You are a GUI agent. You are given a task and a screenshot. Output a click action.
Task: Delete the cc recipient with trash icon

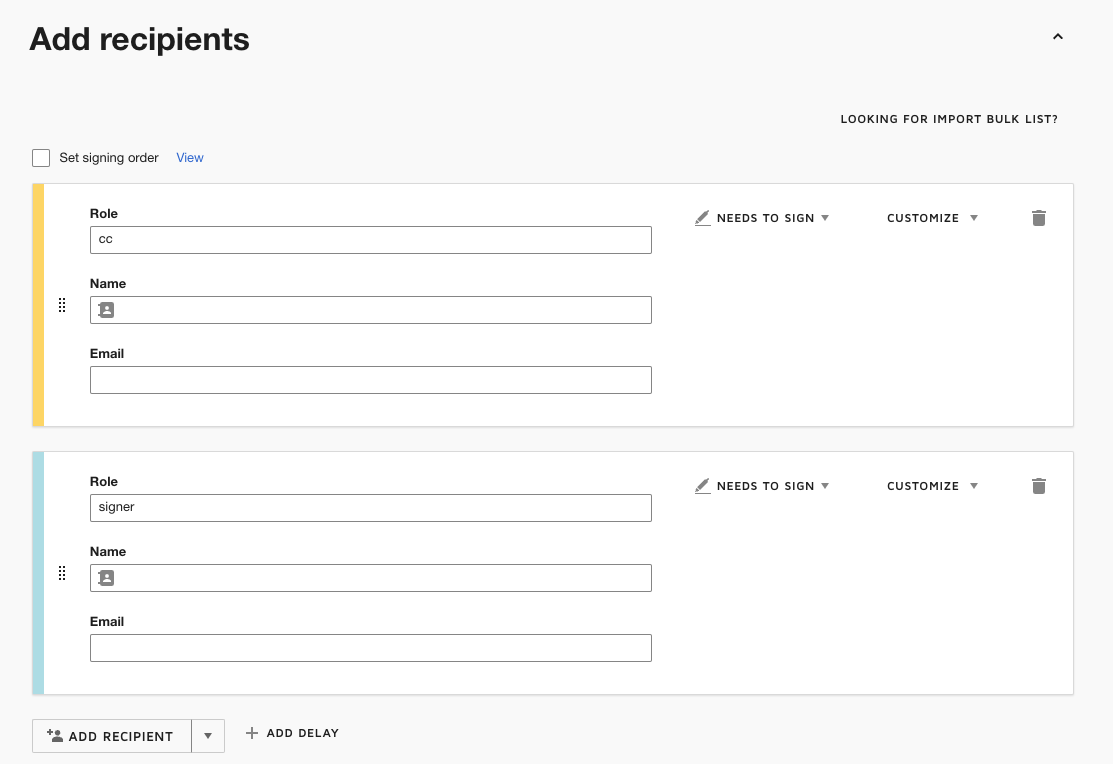(x=1038, y=218)
